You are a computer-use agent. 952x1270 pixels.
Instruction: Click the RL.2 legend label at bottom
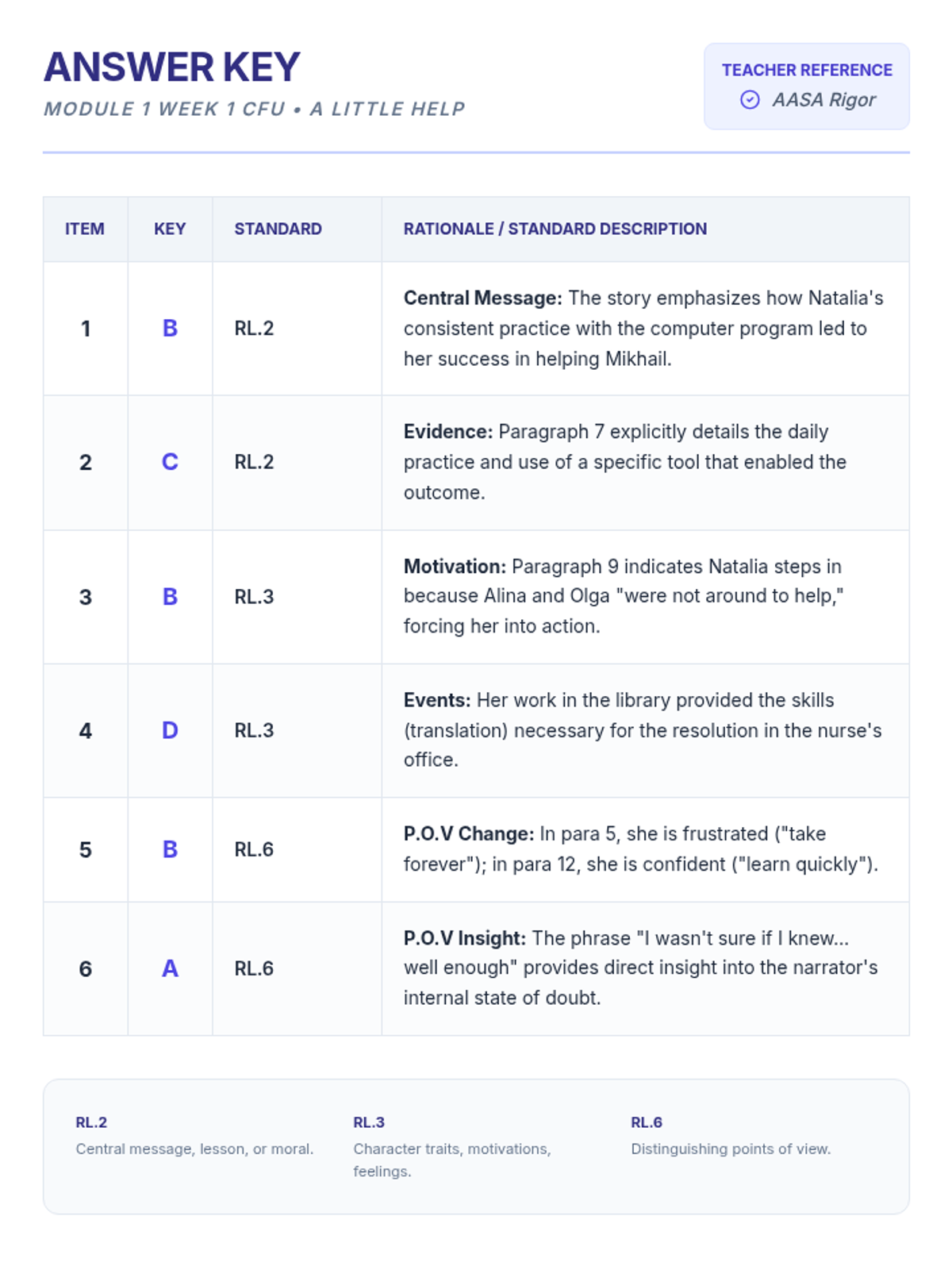click(91, 1122)
